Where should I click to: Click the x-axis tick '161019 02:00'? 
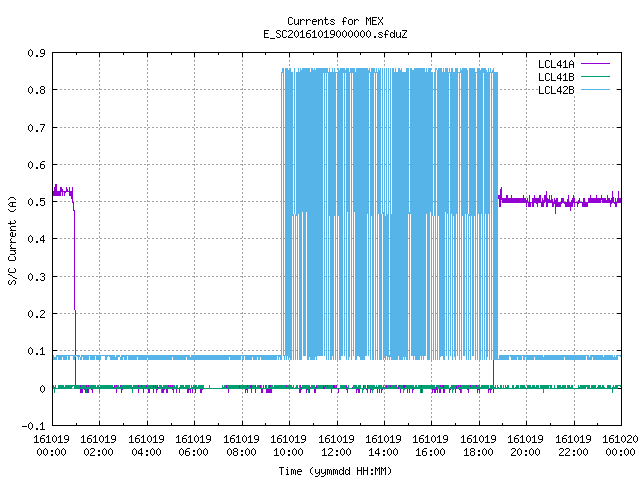[x=98, y=446]
